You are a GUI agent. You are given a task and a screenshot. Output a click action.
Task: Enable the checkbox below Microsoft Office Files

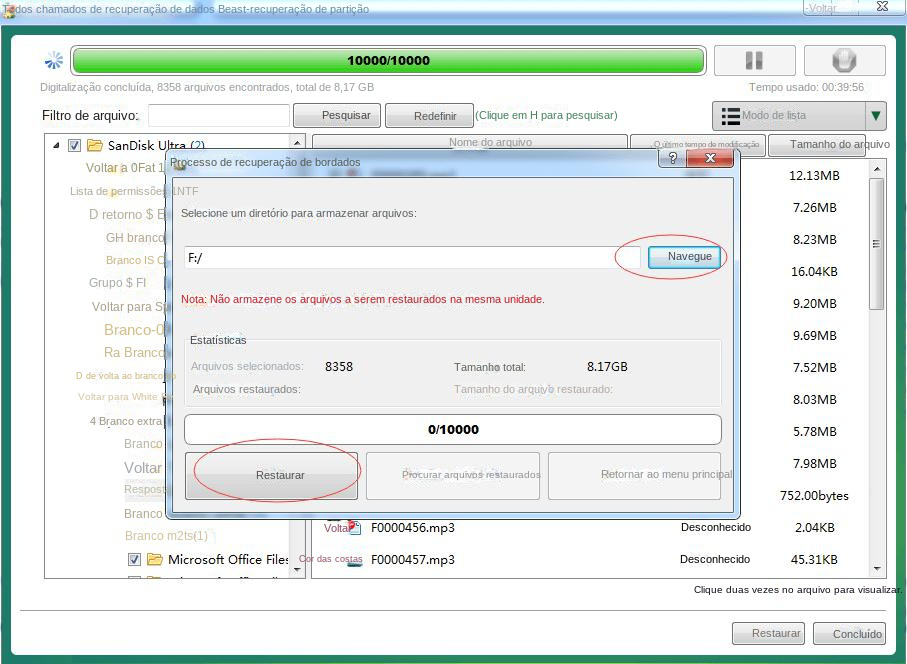pyautogui.click(x=134, y=578)
